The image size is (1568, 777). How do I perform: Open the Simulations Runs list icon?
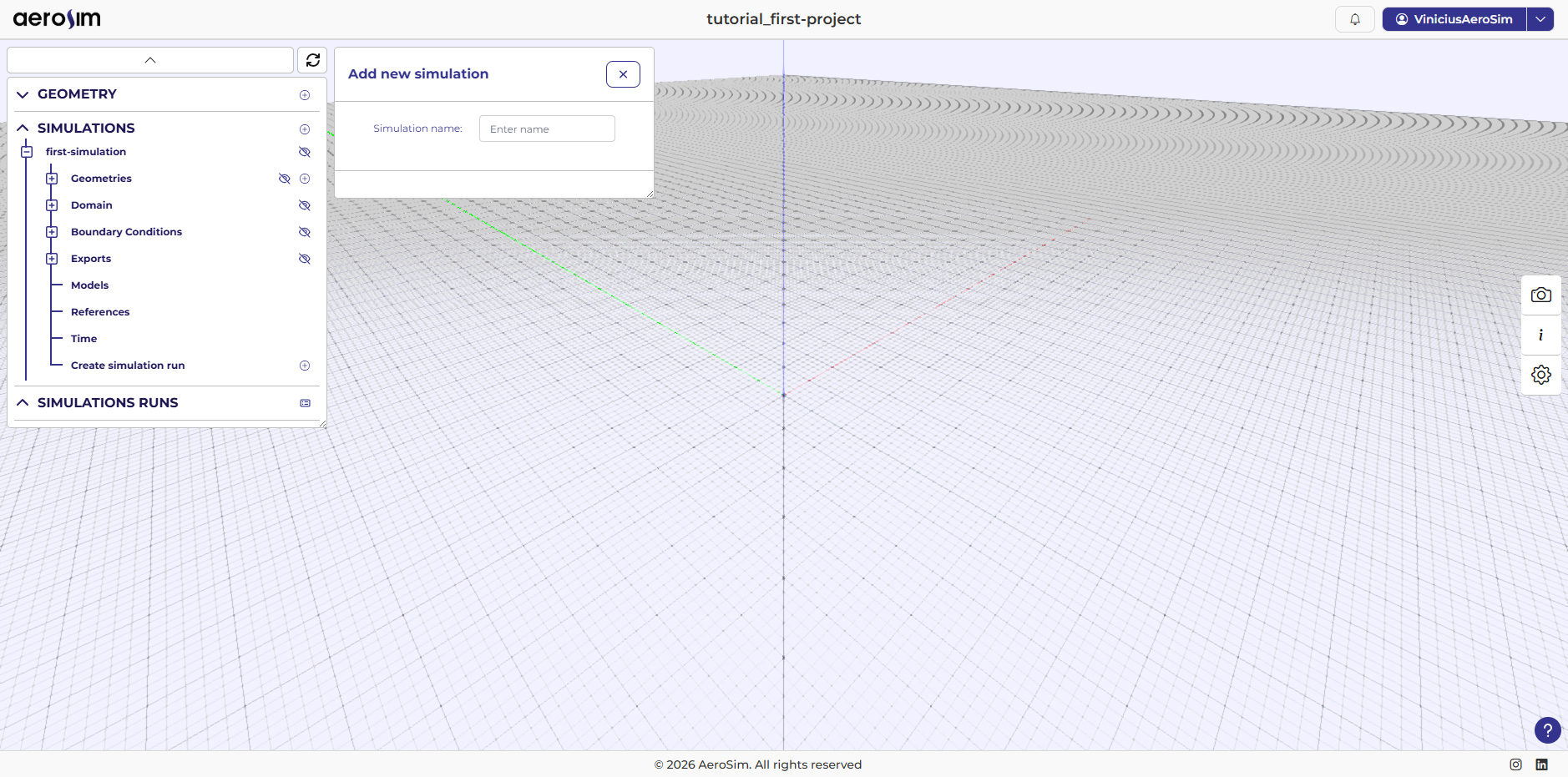click(304, 403)
